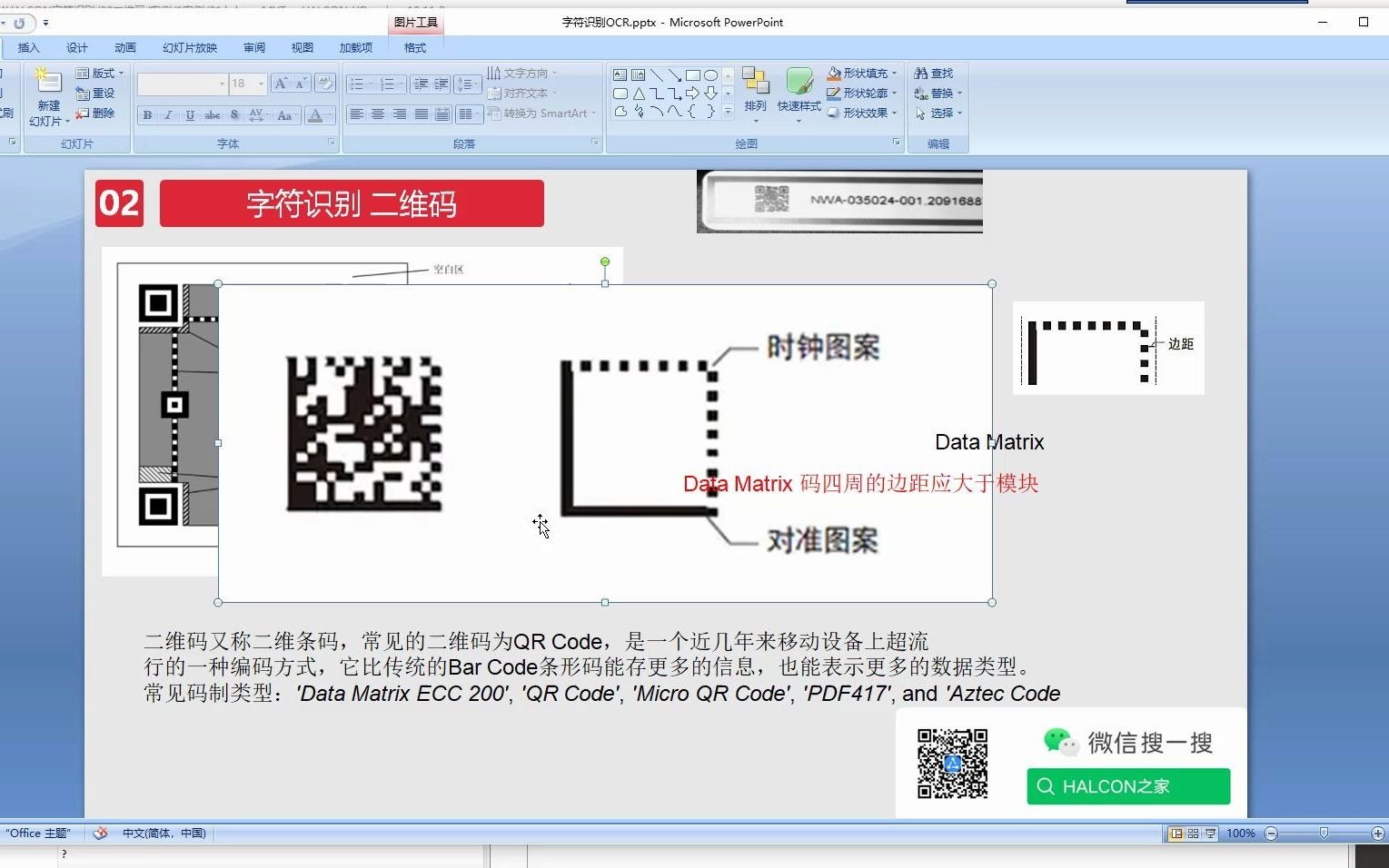Select the arrow line shape
Viewport: 1389px width, 868px height.
pyautogui.click(x=675, y=75)
